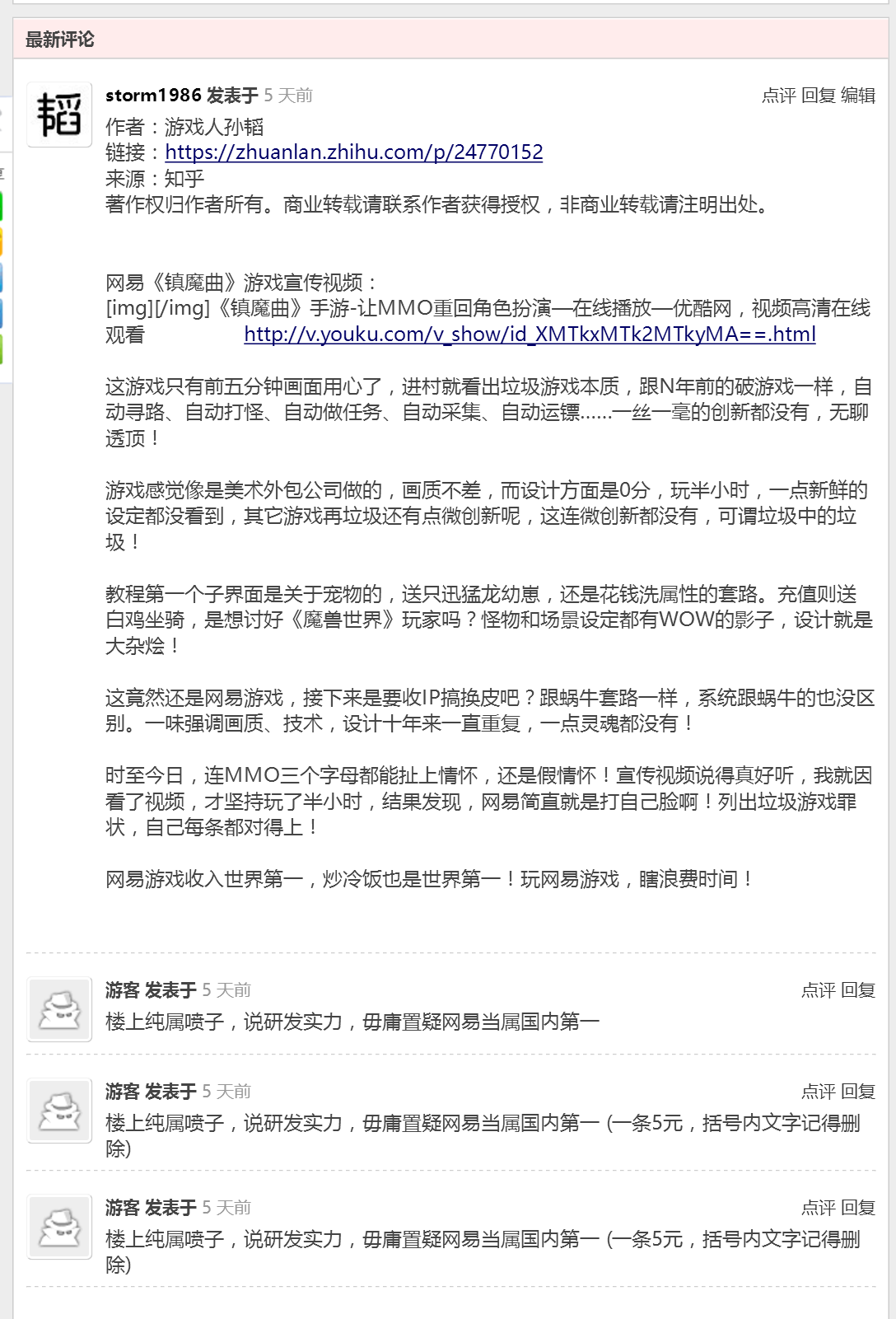Image resolution: width=896 pixels, height=1319 pixels.
Task: Open the v.youku.com video link
Action: (x=530, y=334)
